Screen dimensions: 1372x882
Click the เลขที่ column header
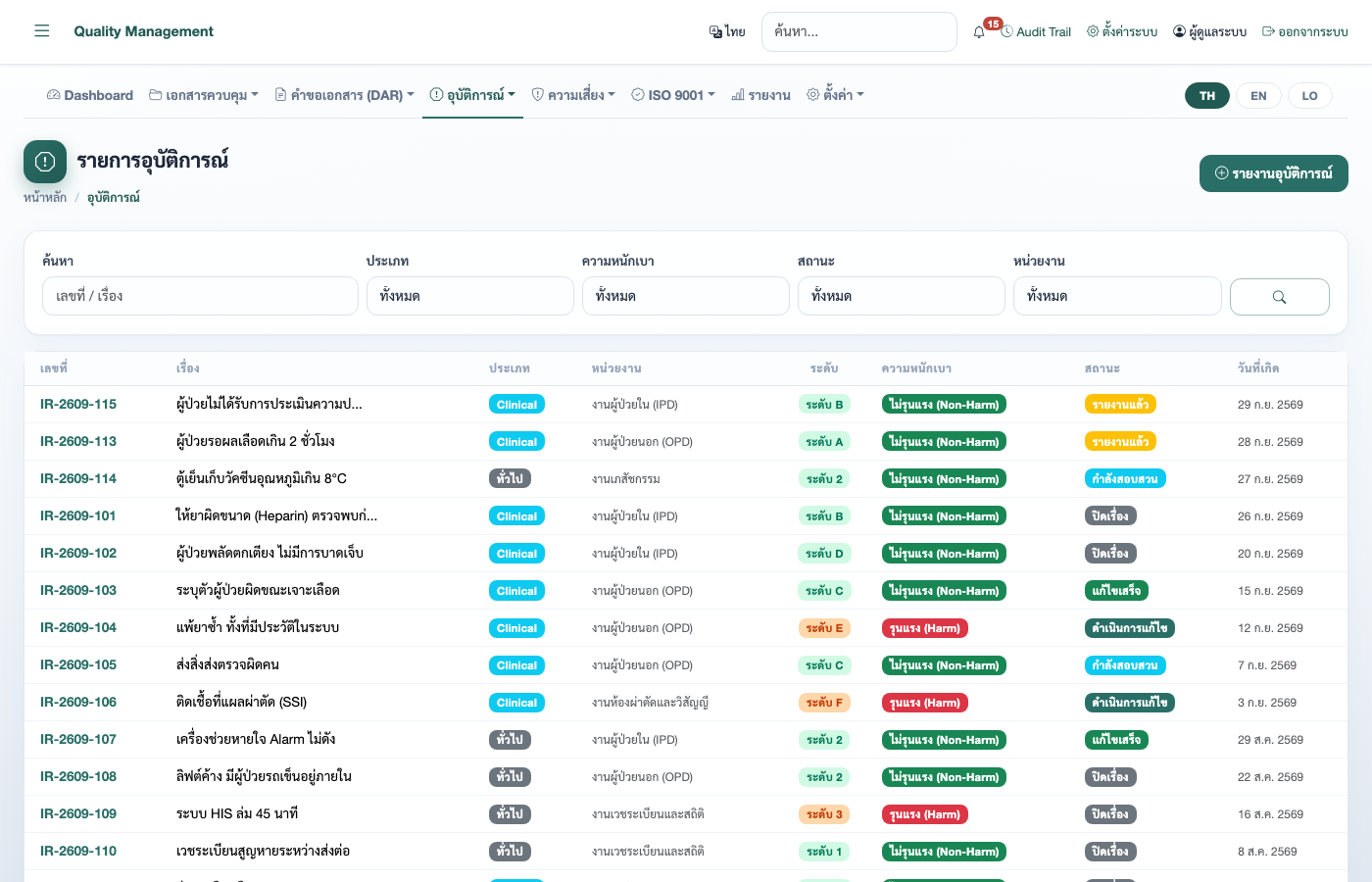tap(54, 368)
